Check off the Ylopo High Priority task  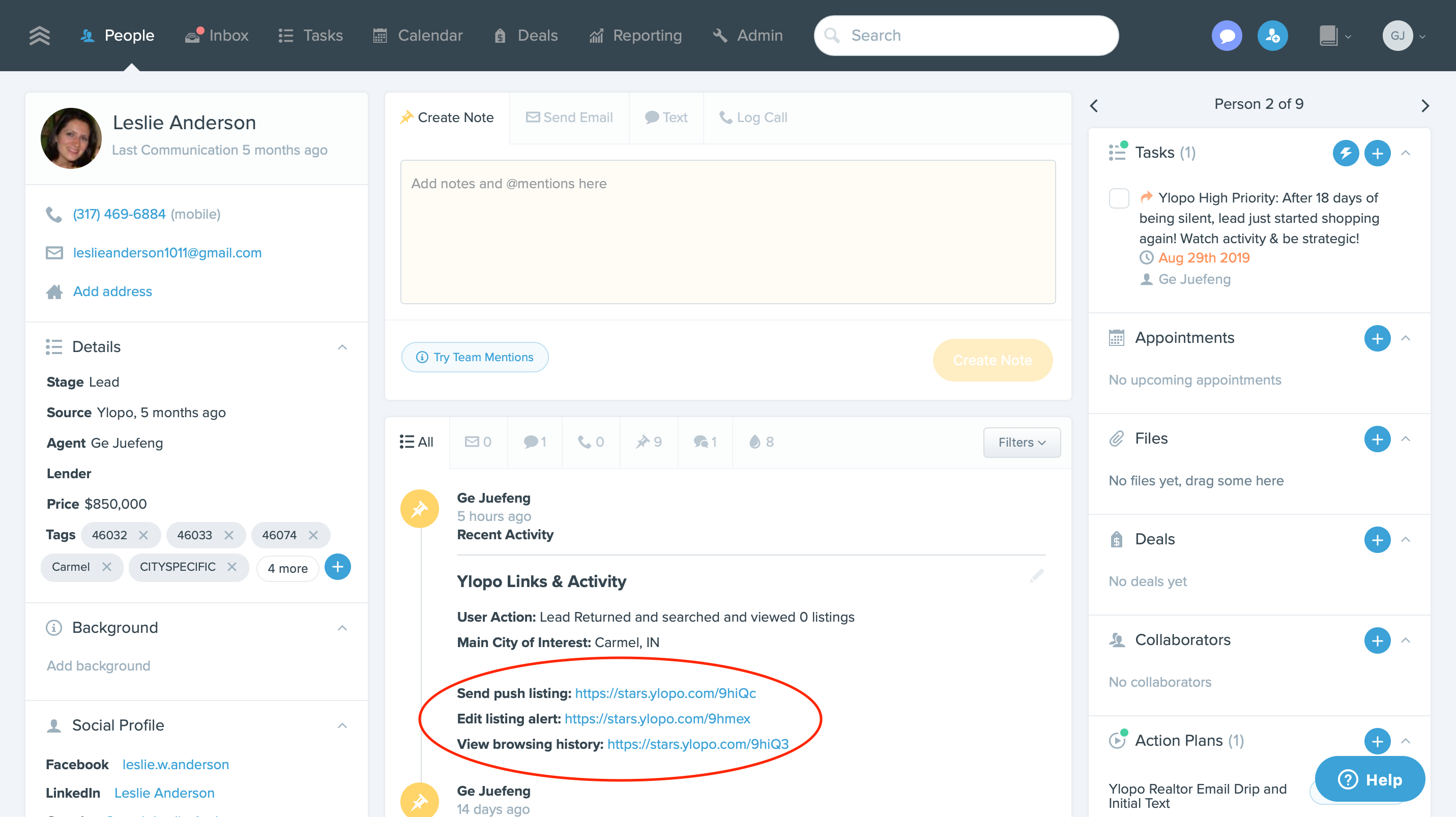point(1119,198)
